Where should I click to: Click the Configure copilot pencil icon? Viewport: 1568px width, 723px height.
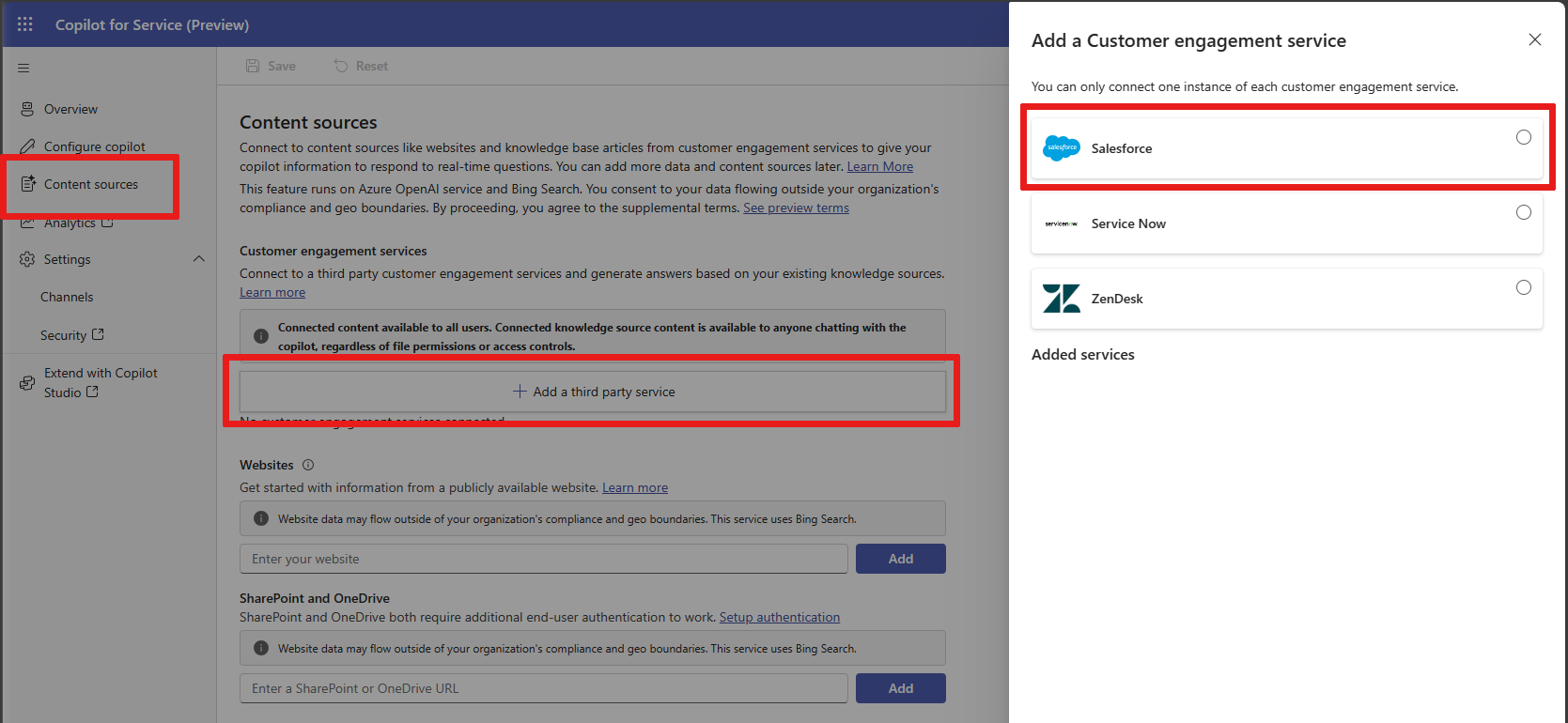(x=27, y=146)
